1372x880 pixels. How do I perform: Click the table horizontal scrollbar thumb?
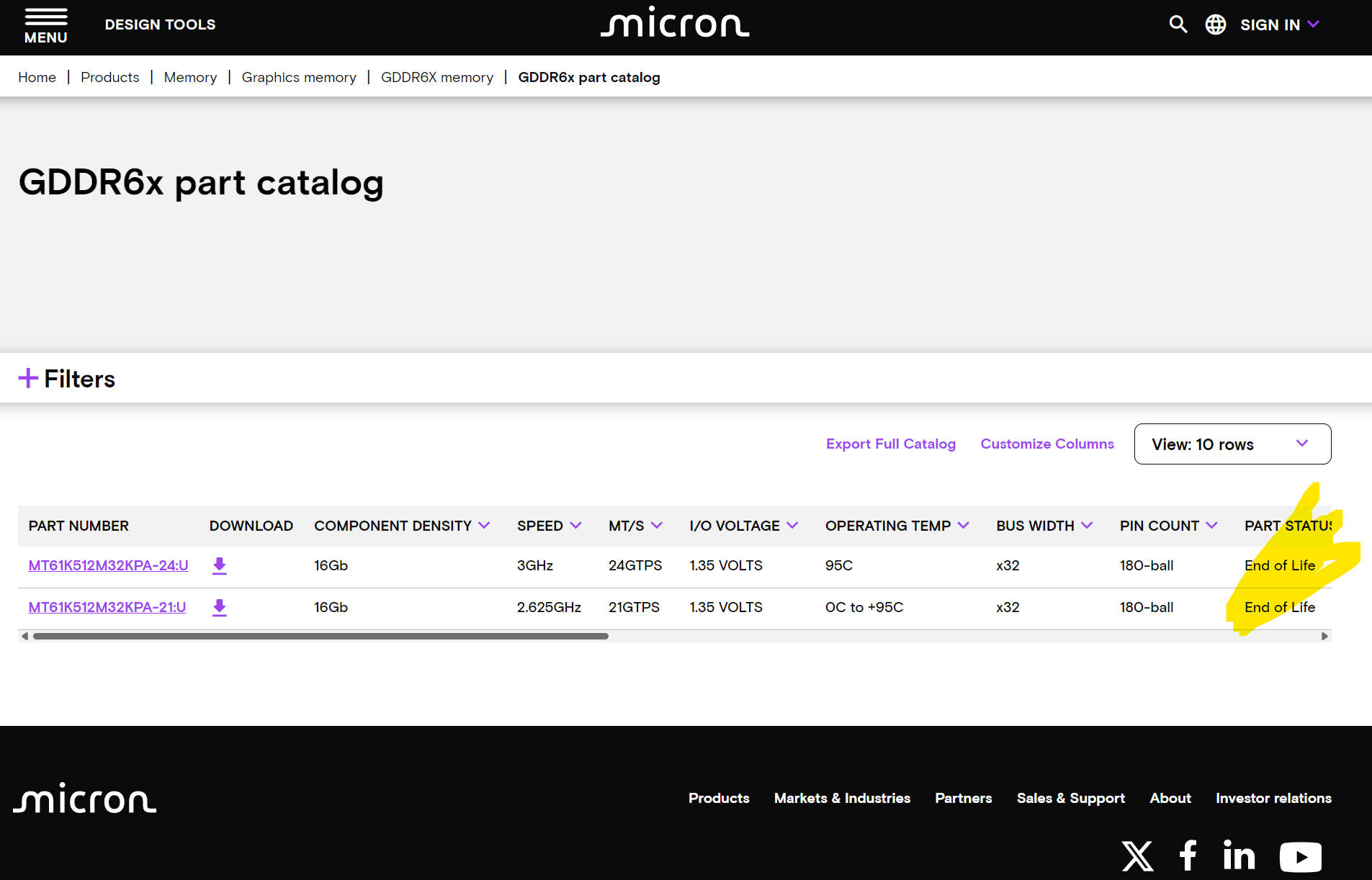(x=320, y=636)
